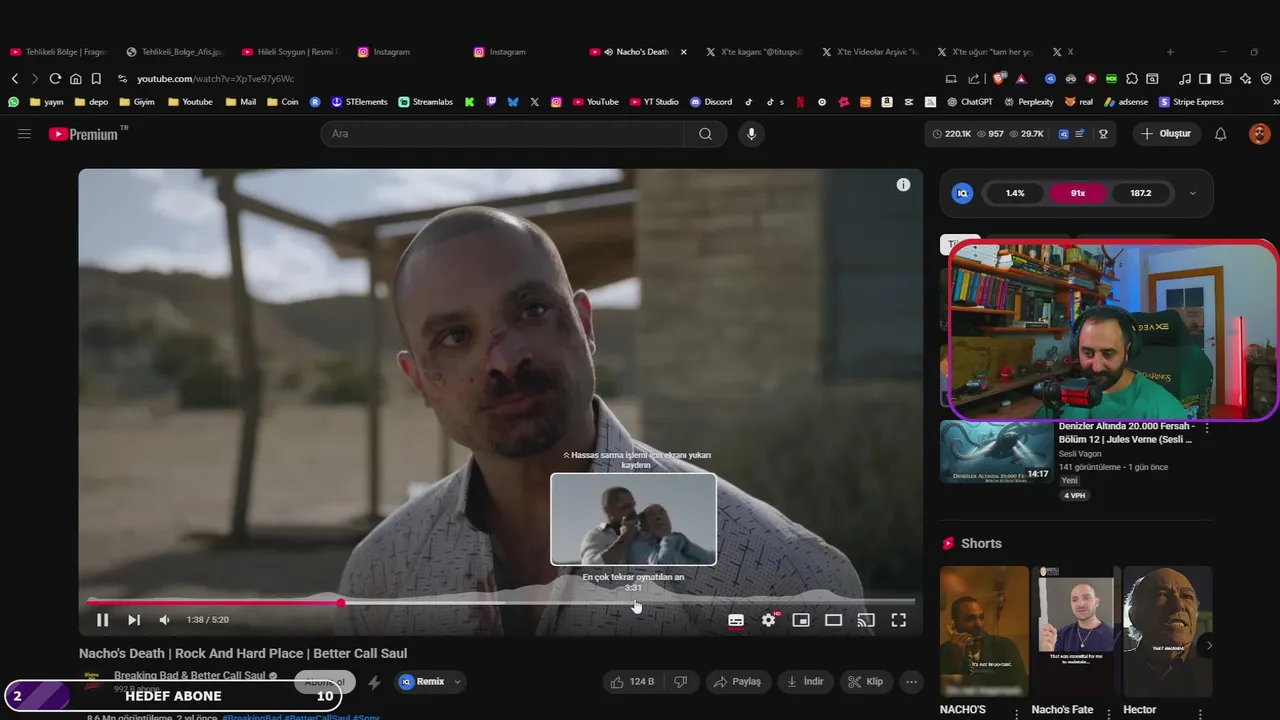1280x720 pixels.
Task: Switch to Tehlikeli_Bolge_Afis.jpg tab
Action: [x=174, y=52]
